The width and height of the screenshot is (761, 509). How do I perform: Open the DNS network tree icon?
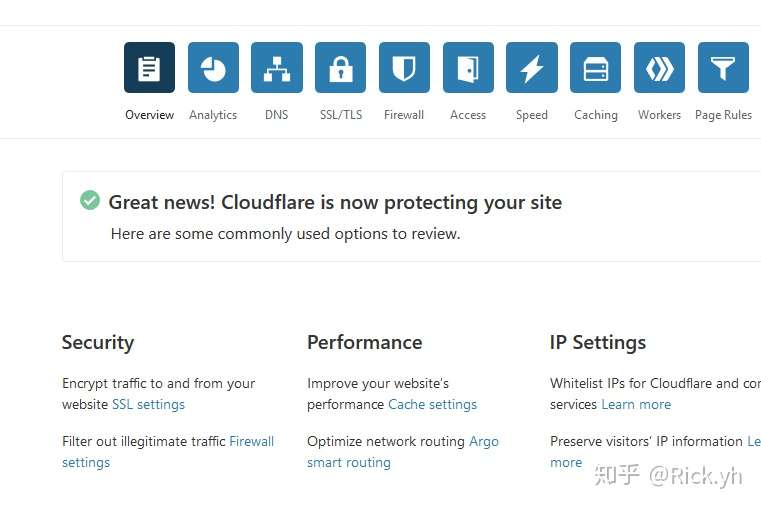point(277,67)
